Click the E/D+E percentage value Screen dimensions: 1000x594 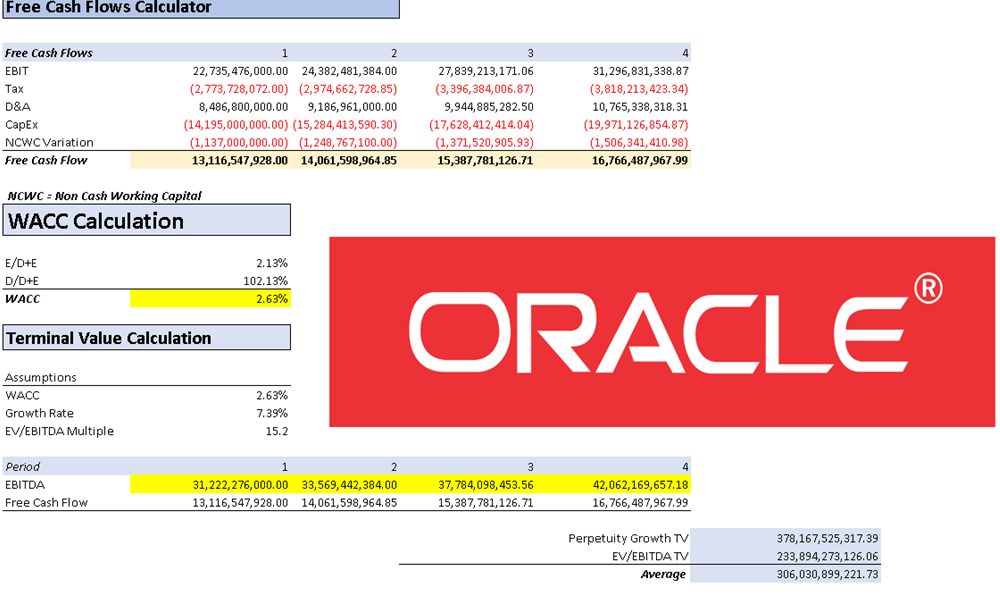(x=273, y=263)
